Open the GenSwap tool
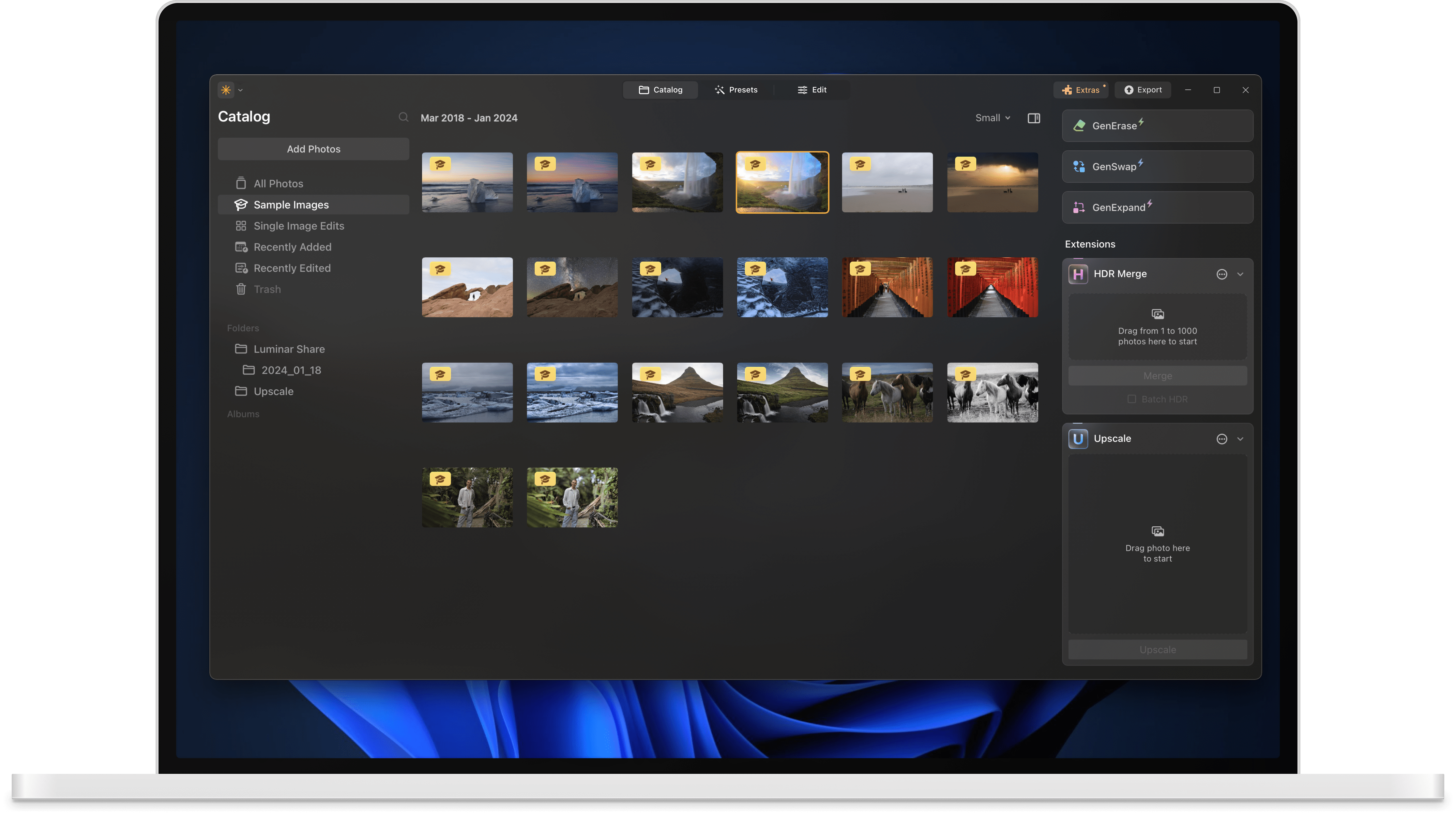 click(x=1157, y=166)
